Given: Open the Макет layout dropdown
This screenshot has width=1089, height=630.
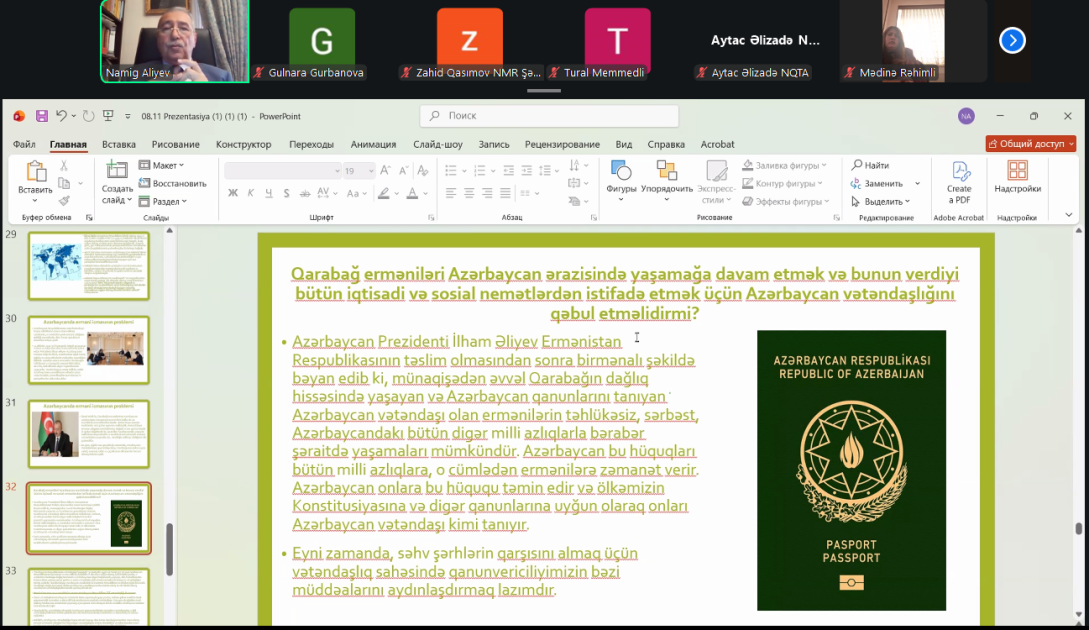Looking at the screenshot, I should point(164,165).
